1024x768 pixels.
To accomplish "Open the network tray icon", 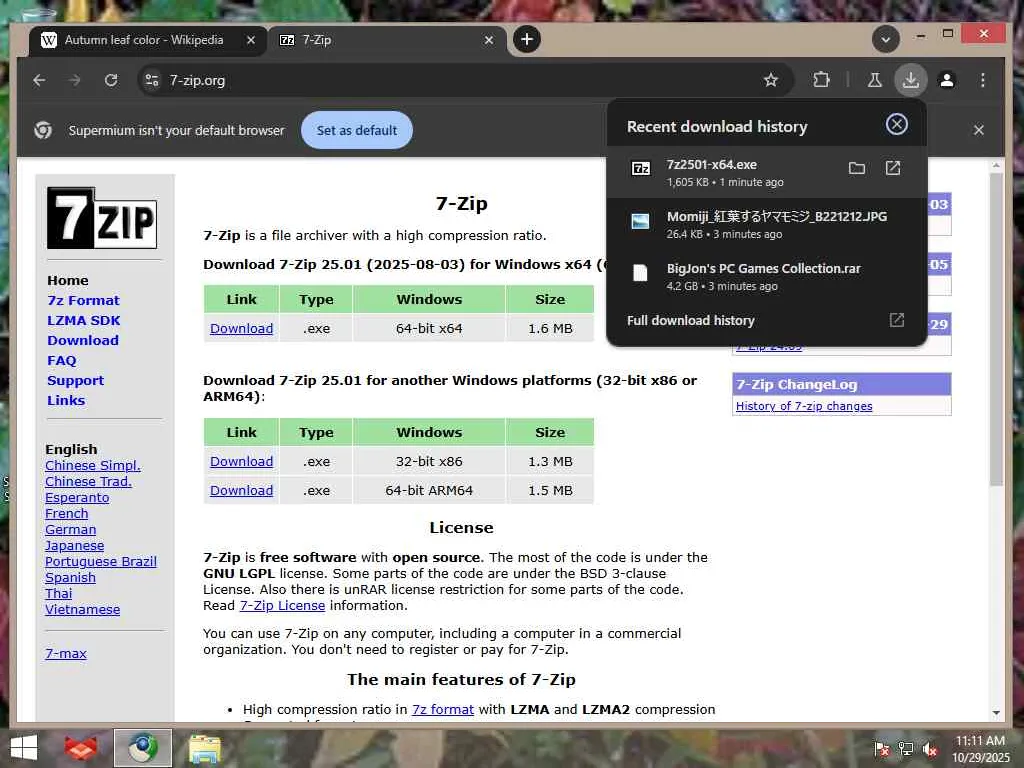I will point(905,749).
